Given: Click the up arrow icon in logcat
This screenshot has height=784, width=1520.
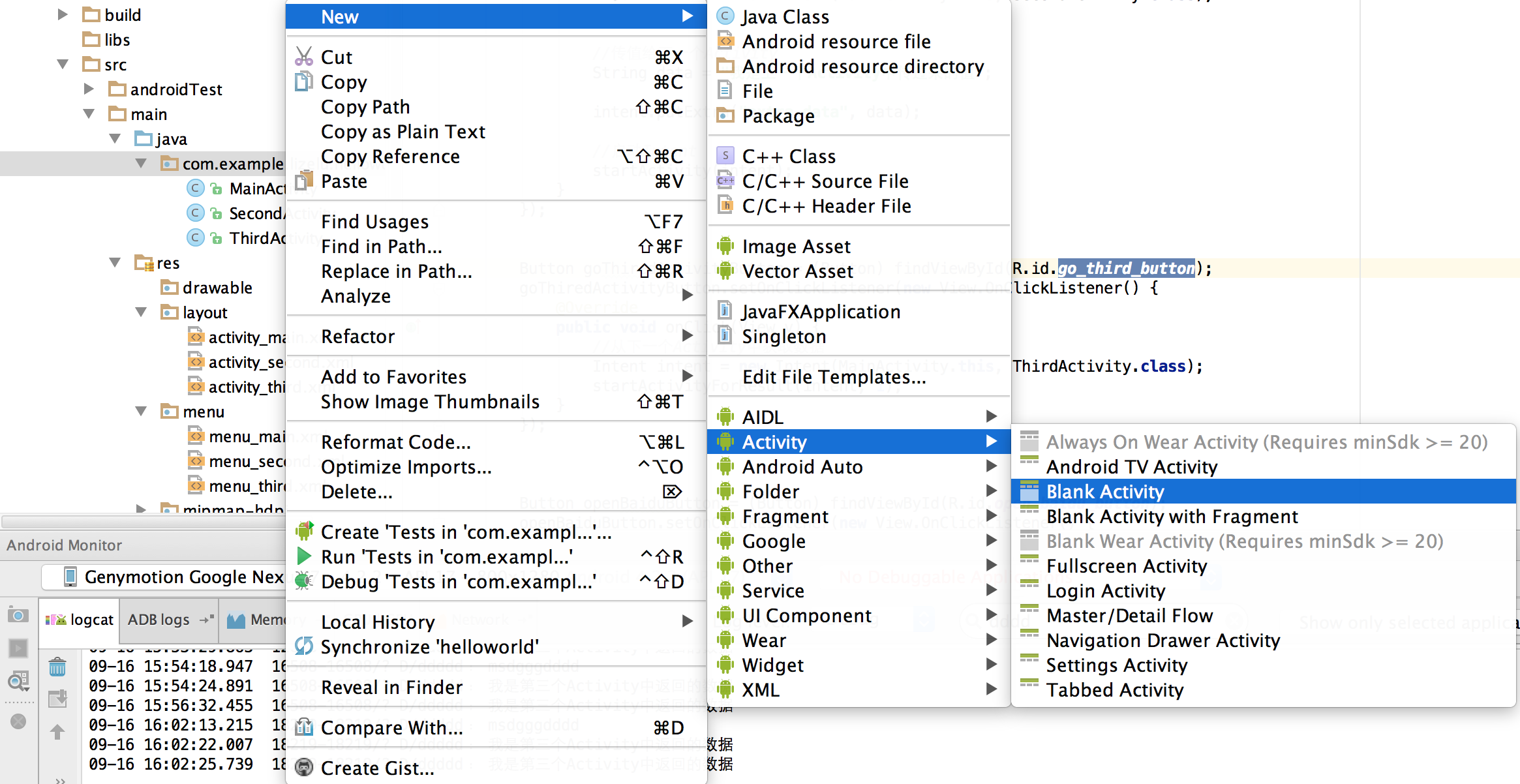Looking at the screenshot, I should click(57, 732).
